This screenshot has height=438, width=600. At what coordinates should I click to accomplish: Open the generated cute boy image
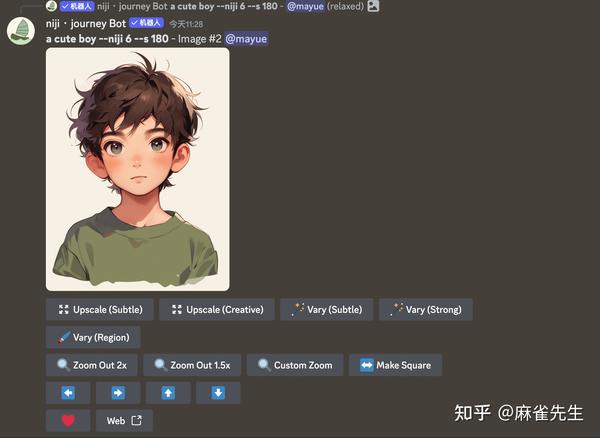pos(138,169)
